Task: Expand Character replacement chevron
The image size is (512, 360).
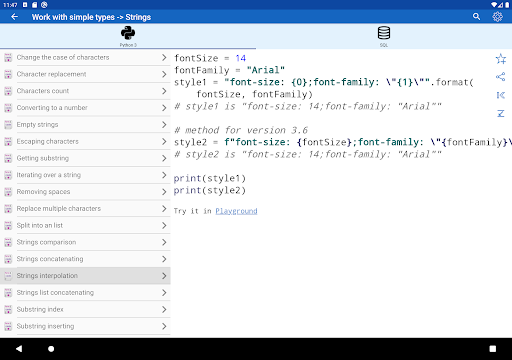Action: pos(164,74)
